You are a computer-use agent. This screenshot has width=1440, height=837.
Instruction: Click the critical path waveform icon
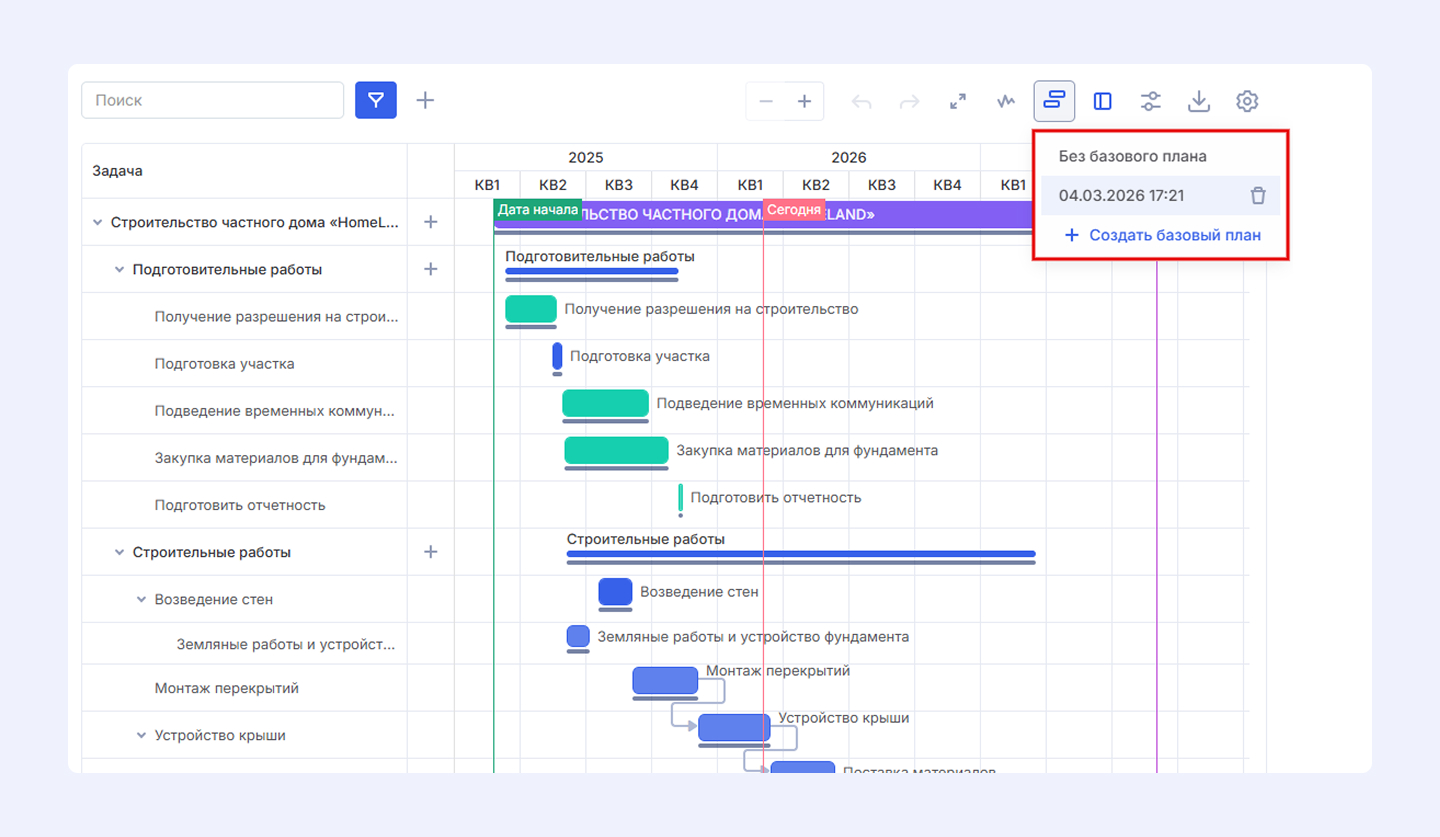click(1006, 101)
